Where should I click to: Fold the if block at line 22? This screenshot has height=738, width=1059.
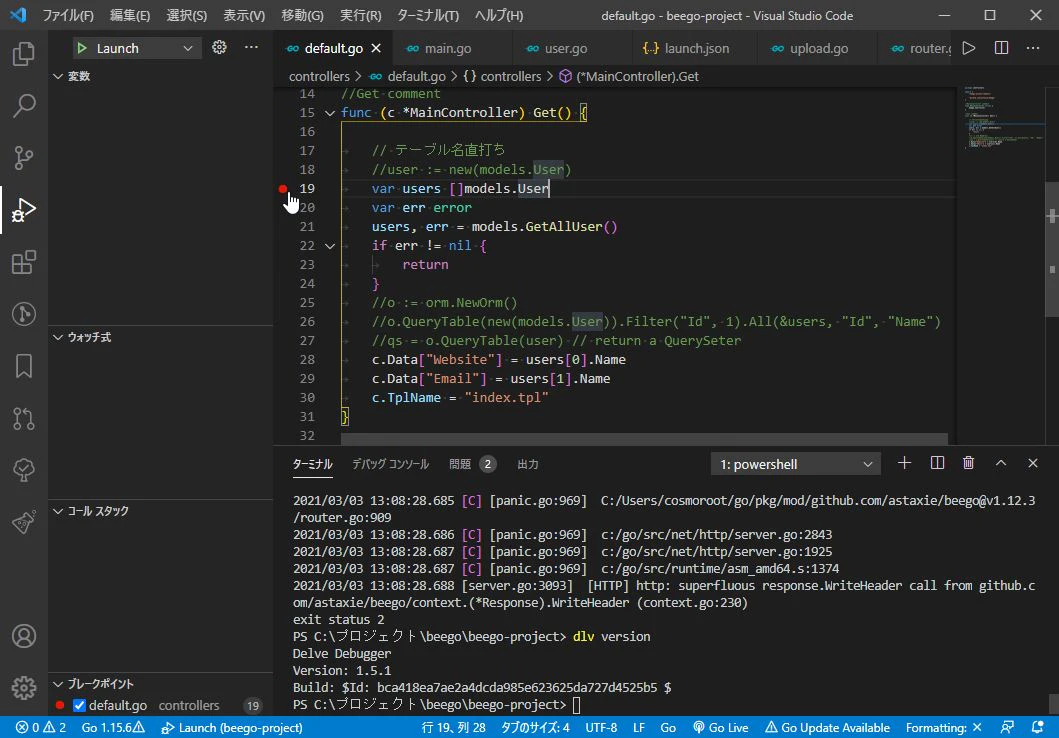tap(330, 246)
